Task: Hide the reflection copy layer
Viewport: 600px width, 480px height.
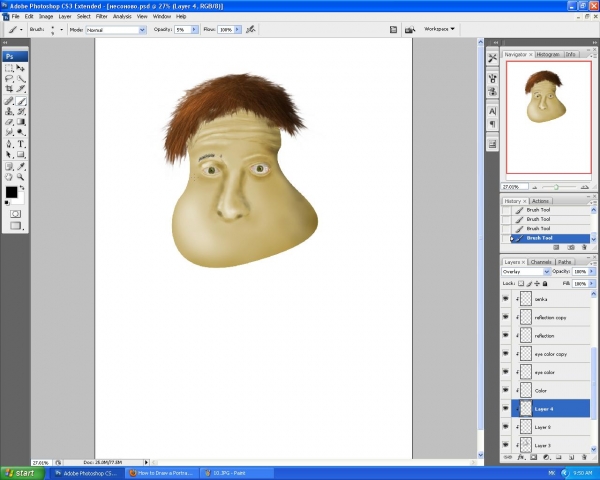Action: (505, 317)
